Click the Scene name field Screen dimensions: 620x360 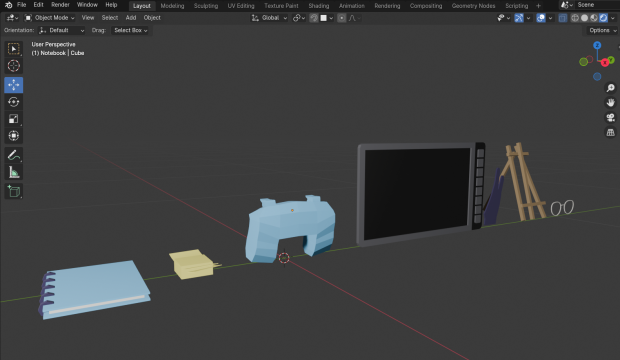point(597,5)
